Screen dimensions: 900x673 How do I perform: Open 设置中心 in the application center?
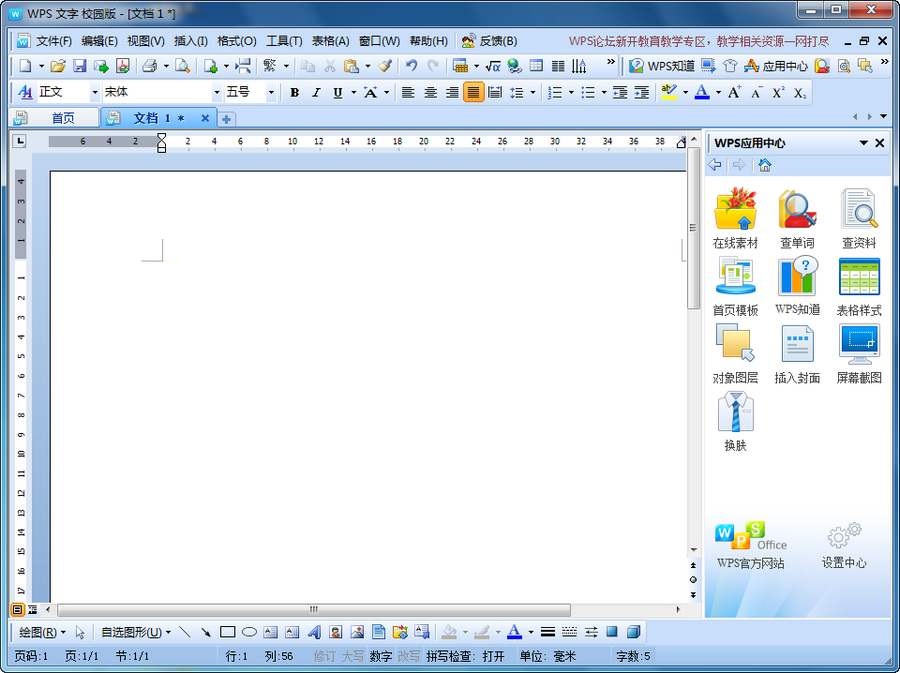[x=845, y=545]
